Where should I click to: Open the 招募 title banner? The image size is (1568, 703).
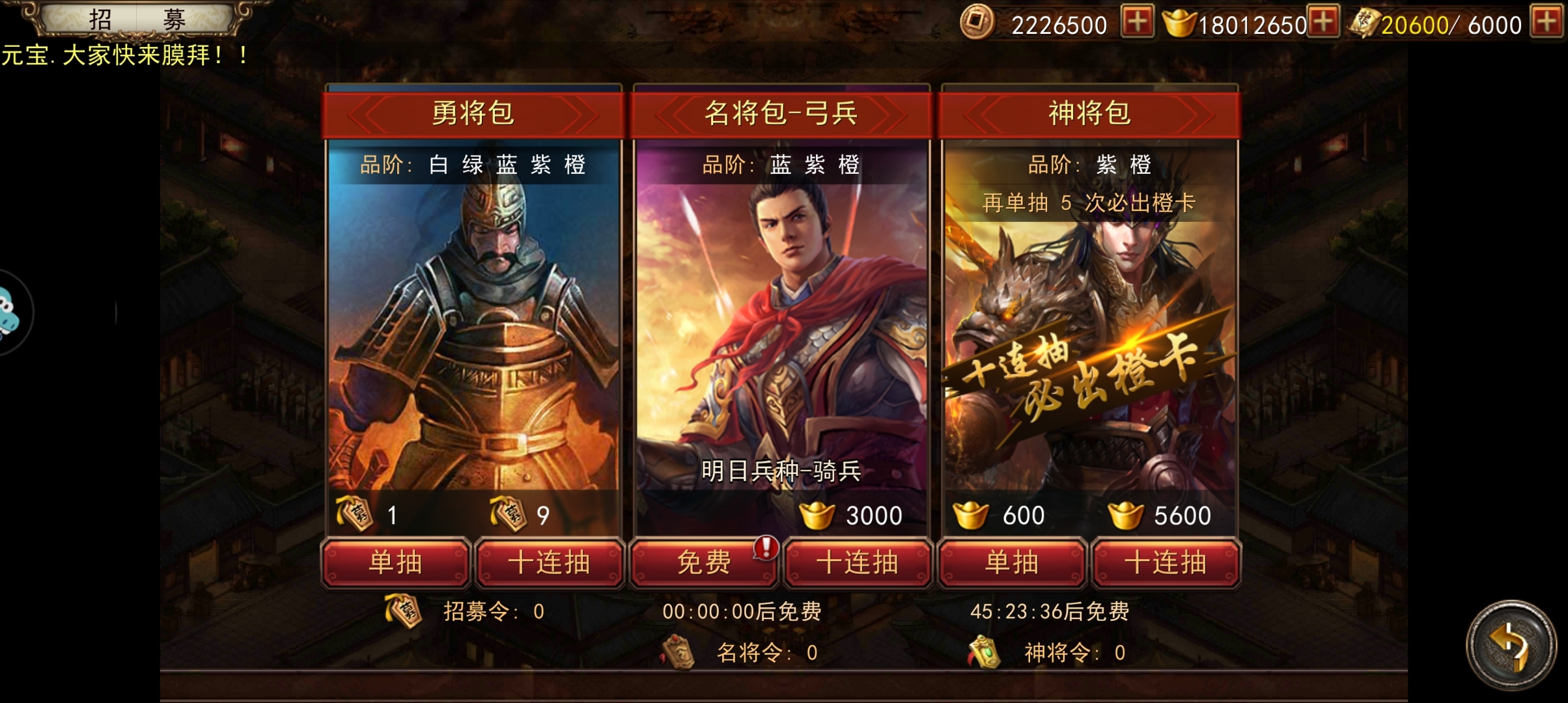click(x=137, y=19)
